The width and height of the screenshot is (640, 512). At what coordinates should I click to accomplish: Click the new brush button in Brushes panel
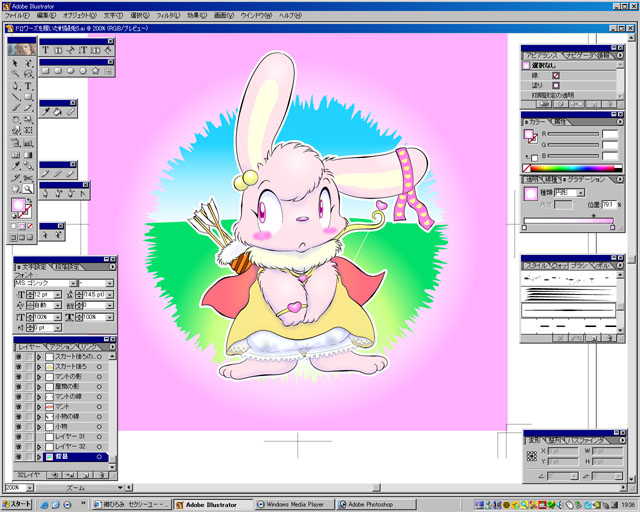coord(593,338)
